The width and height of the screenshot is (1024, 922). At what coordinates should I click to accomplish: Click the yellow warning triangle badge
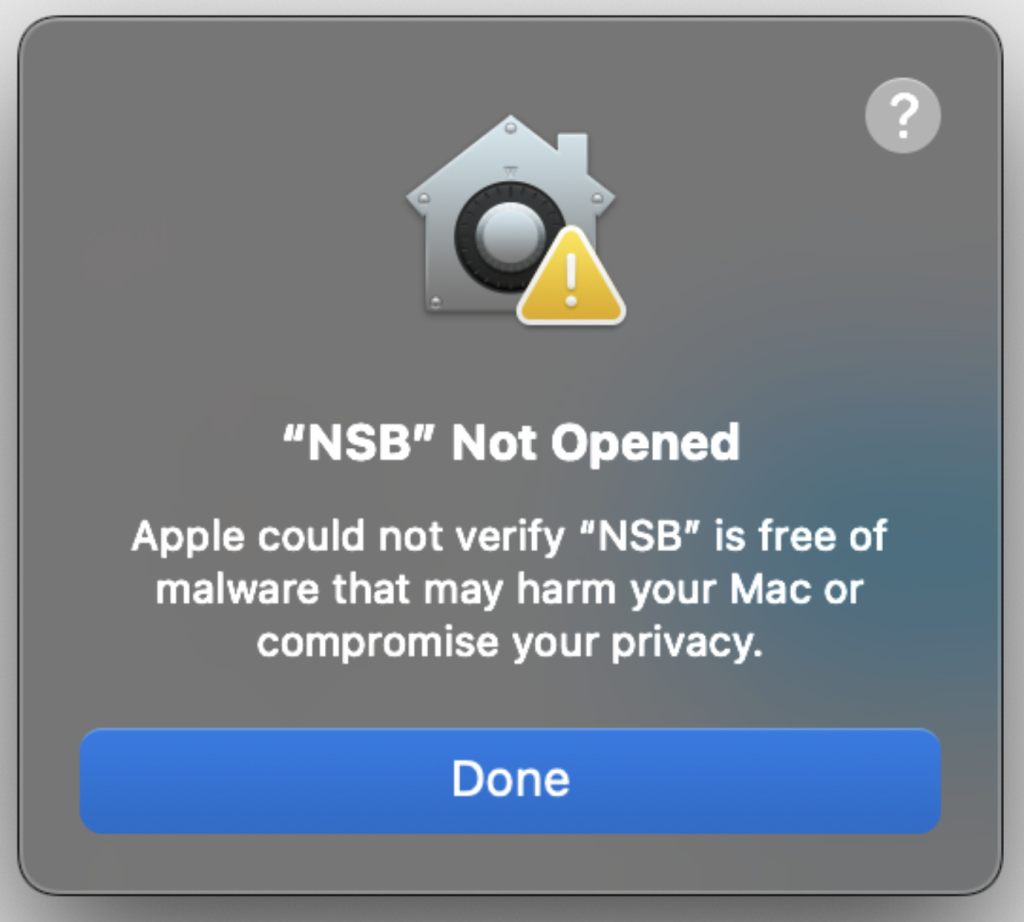(x=571, y=276)
